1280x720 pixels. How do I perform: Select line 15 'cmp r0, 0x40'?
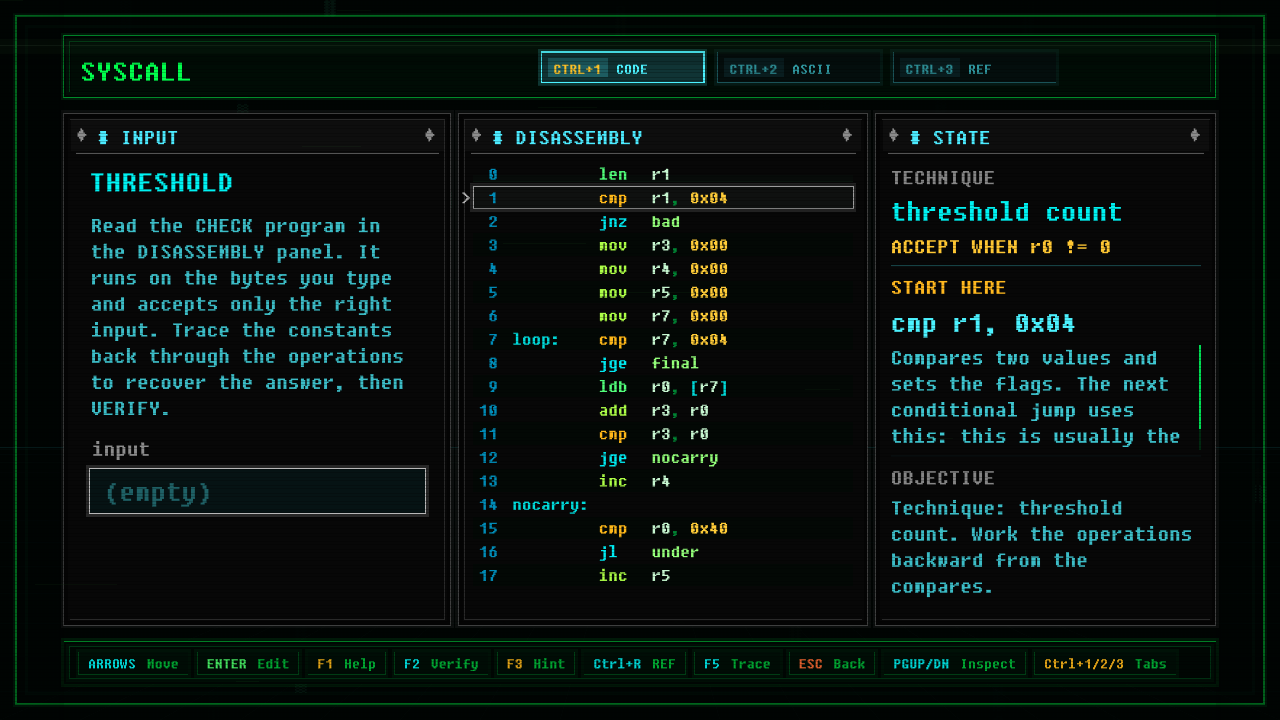(x=663, y=529)
